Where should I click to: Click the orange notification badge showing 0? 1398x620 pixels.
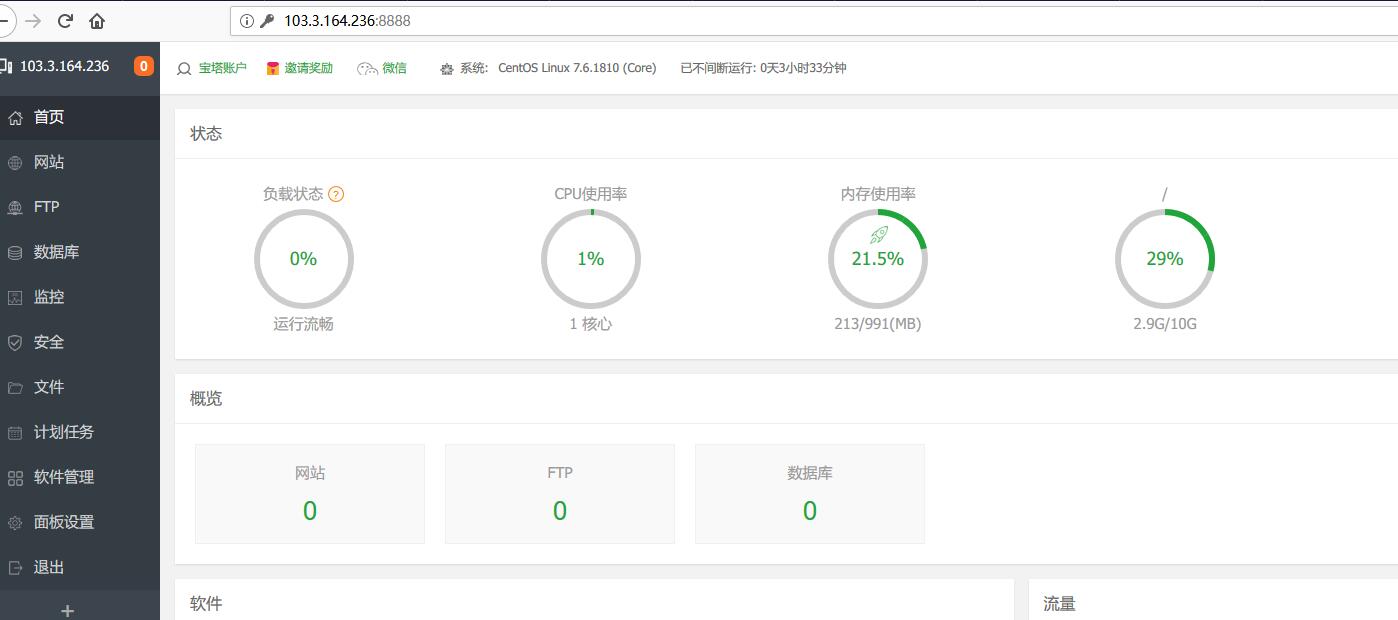pos(144,66)
